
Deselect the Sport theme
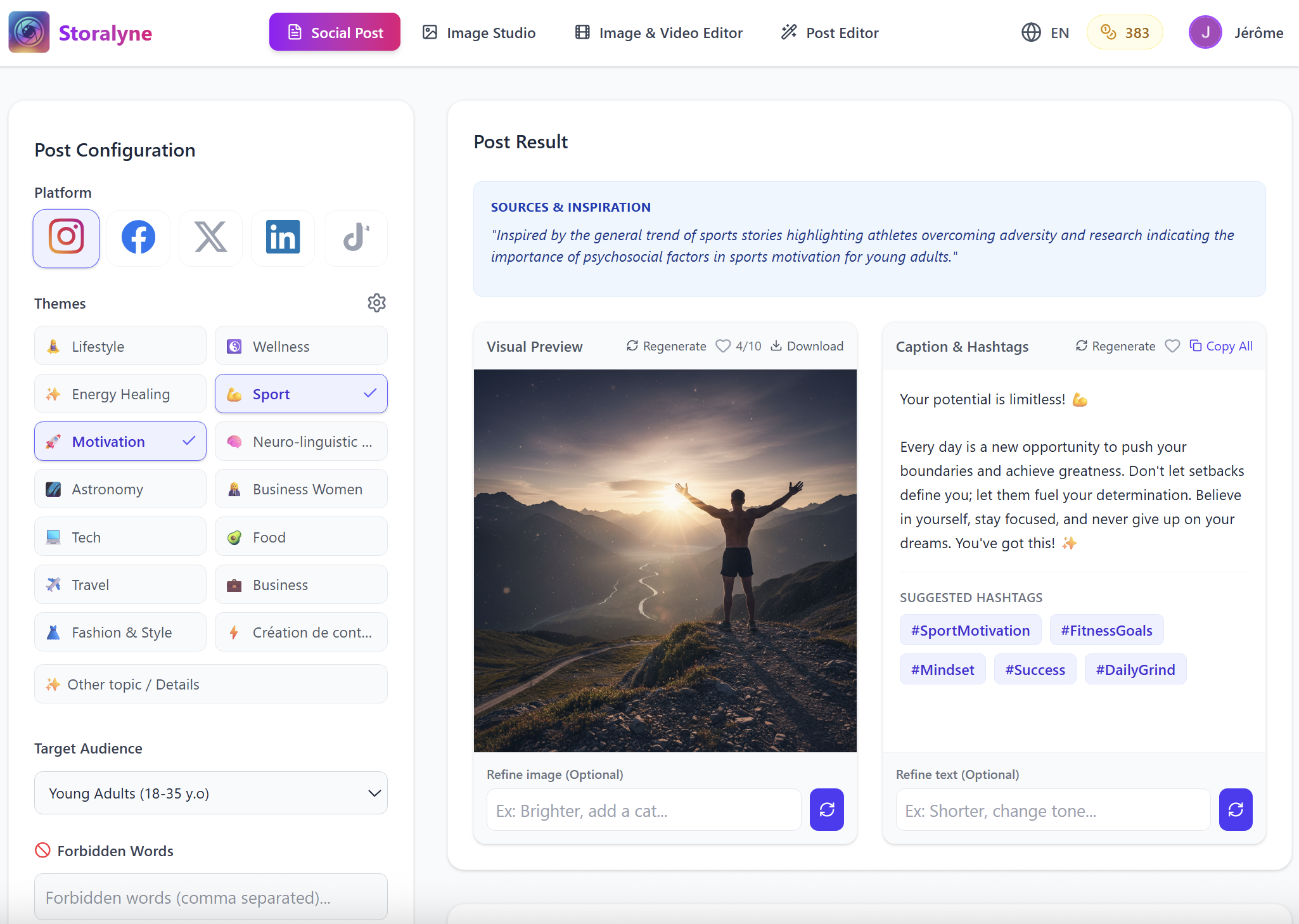coord(301,394)
